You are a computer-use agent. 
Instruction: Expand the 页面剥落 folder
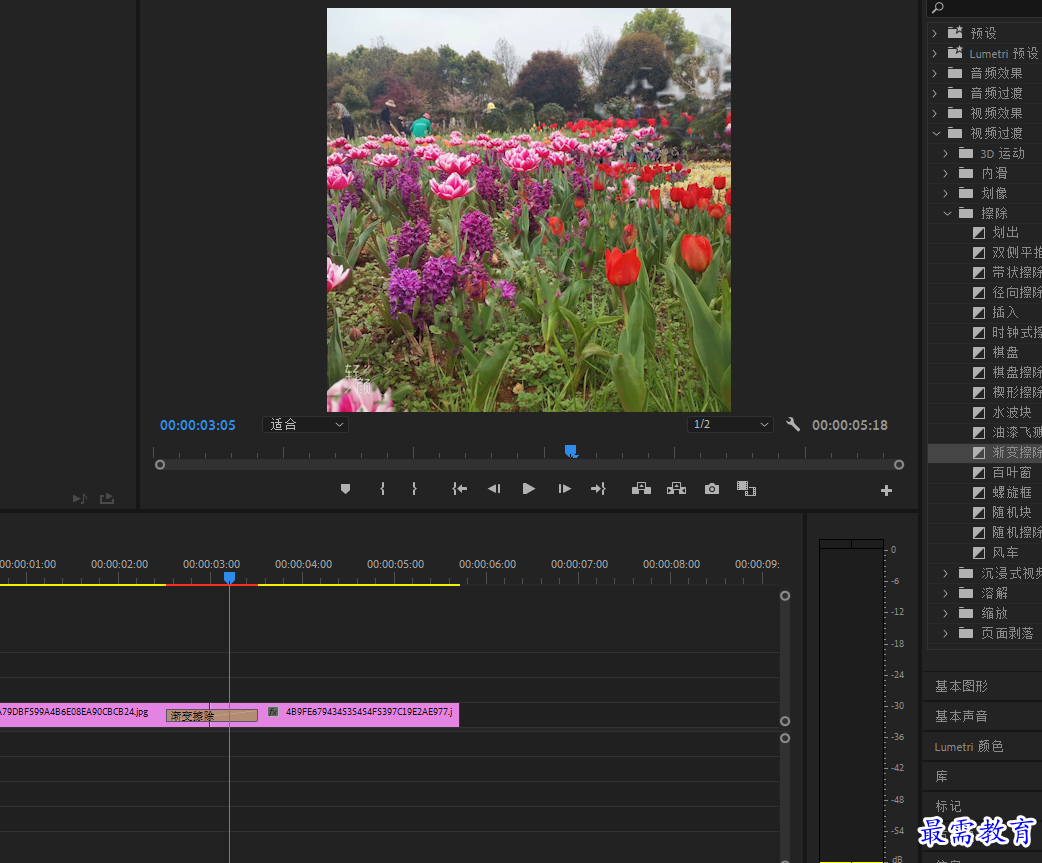click(946, 633)
